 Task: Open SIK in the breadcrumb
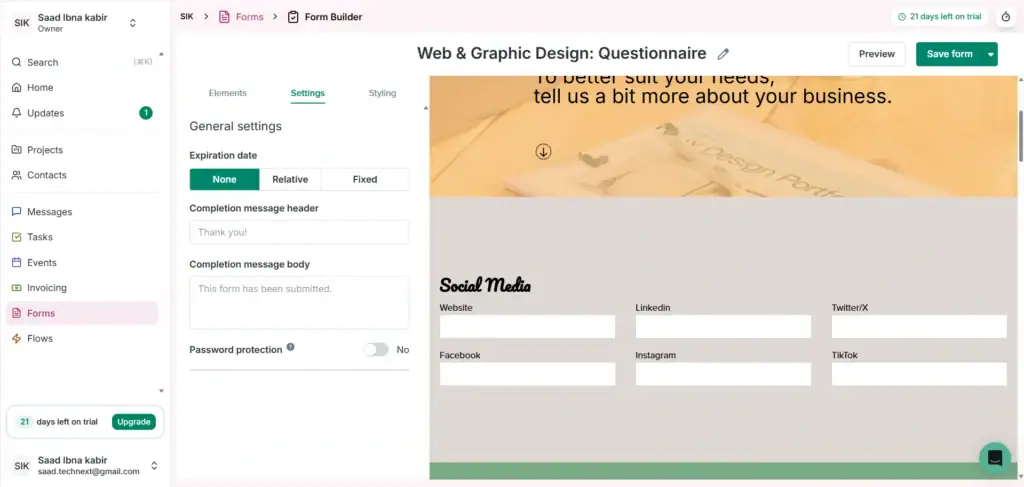coord(187,17)
